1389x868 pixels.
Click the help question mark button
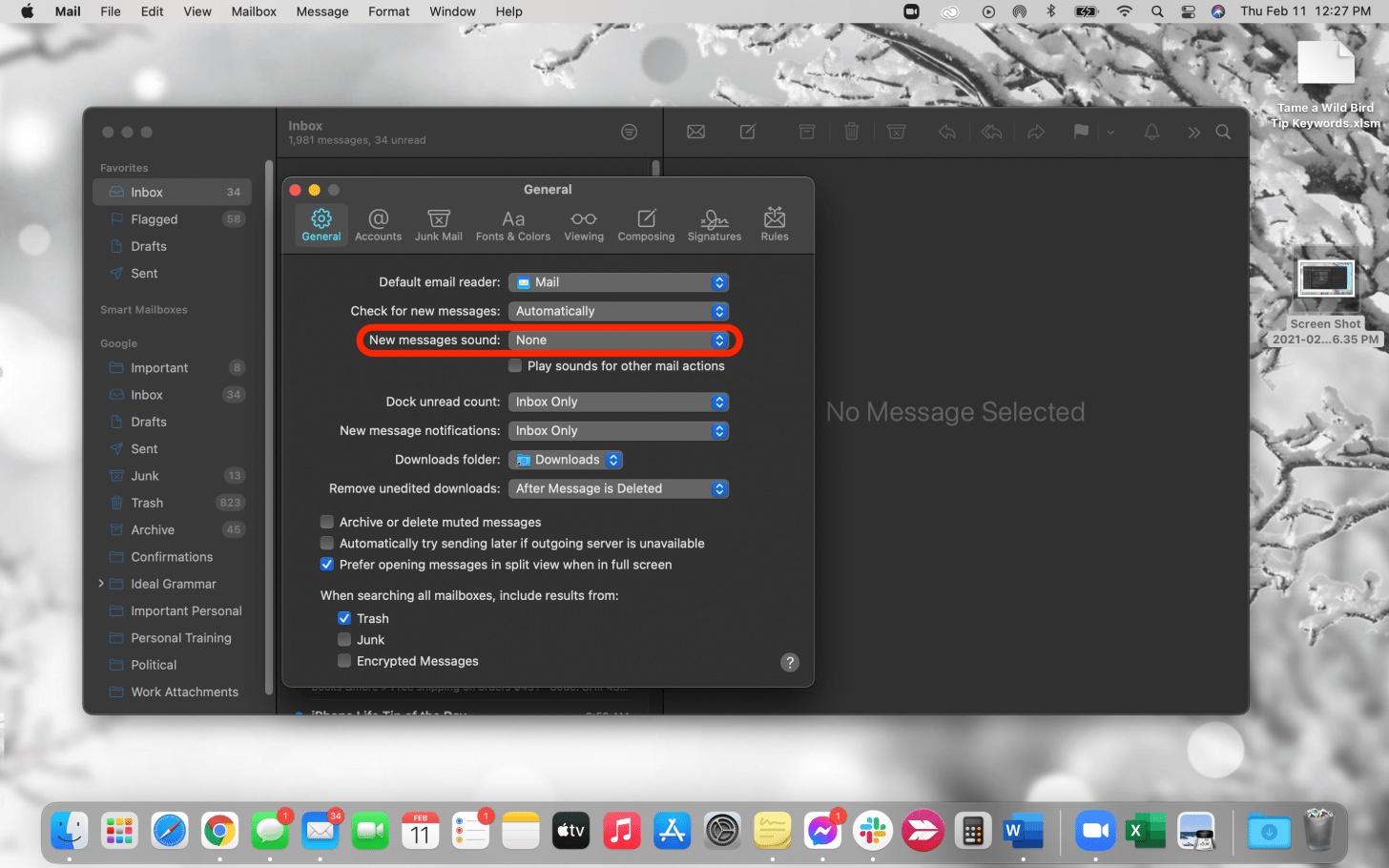click(789, 661)
